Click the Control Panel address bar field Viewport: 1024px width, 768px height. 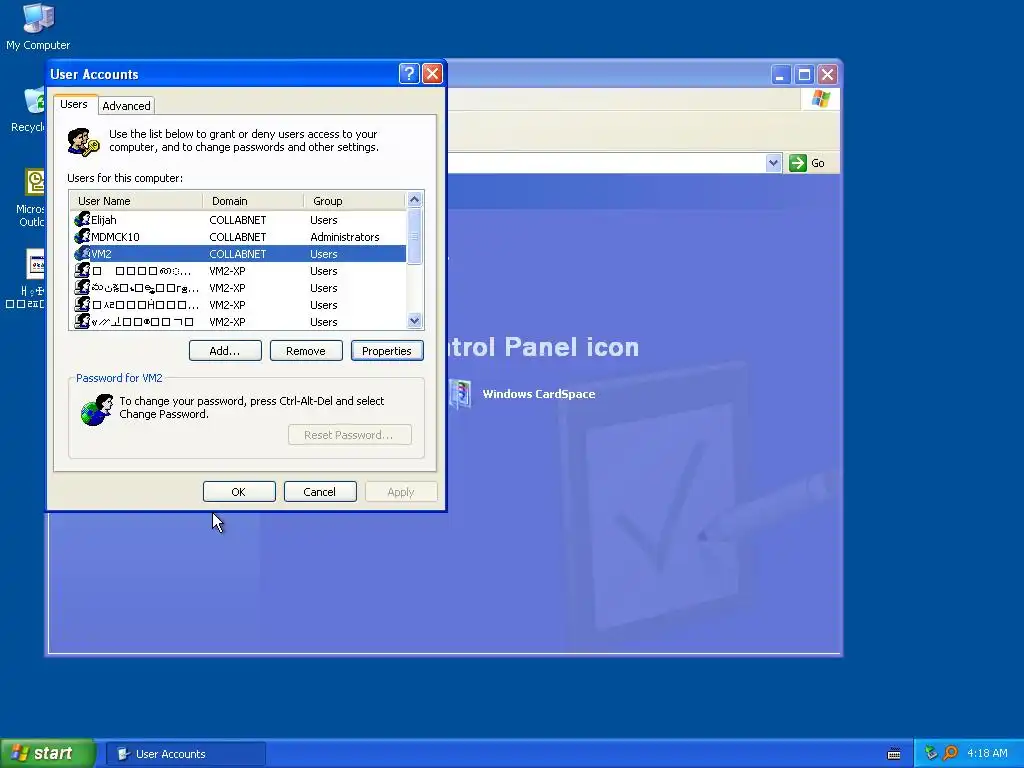click(605, 163)
